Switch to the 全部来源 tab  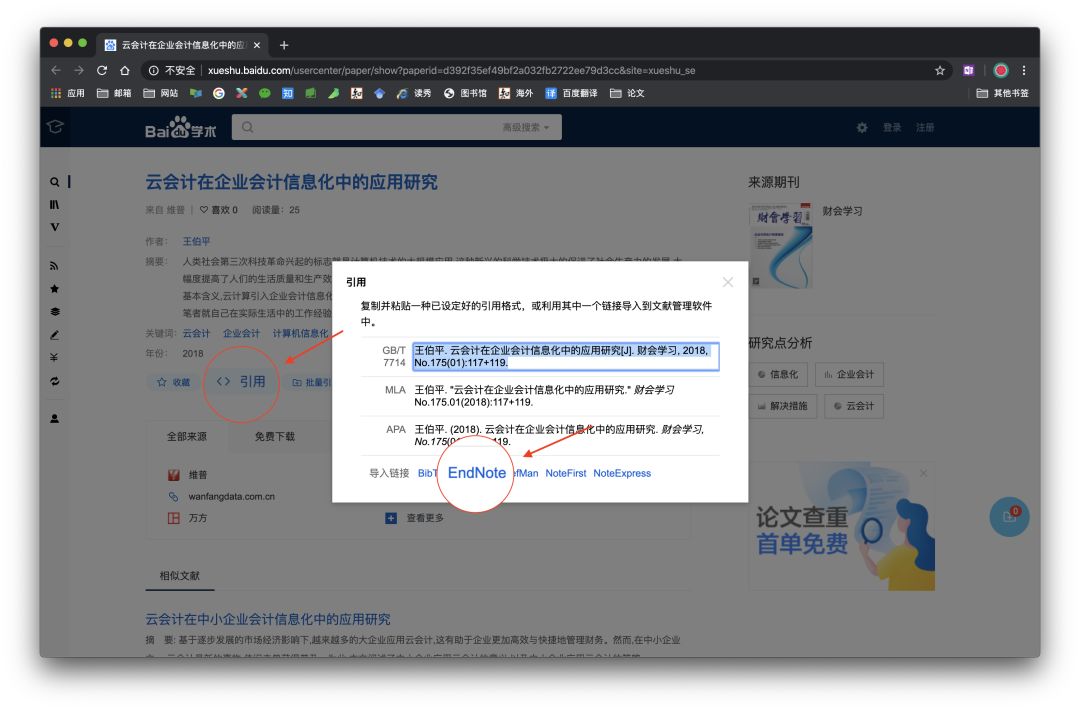tap(187, 436)
